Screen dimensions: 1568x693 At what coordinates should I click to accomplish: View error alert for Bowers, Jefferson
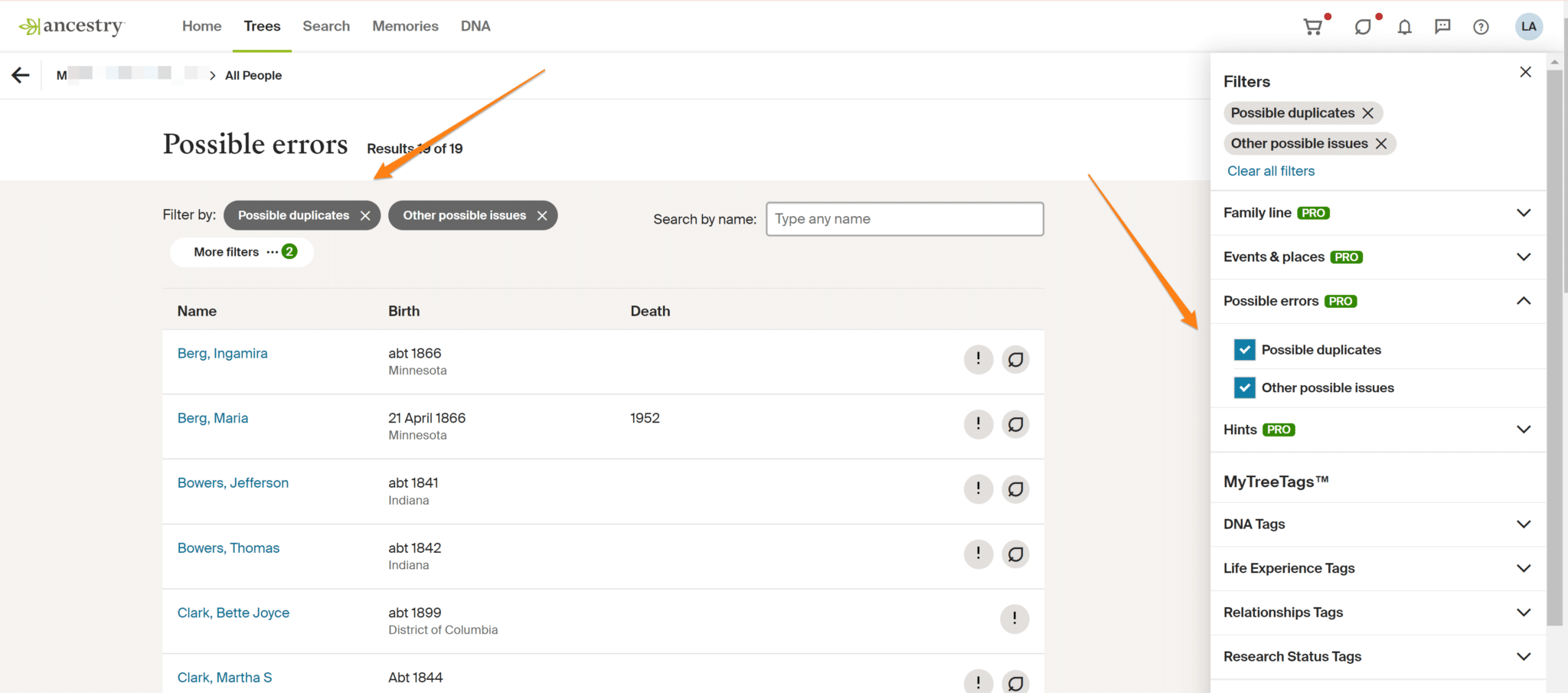point(978,489)
